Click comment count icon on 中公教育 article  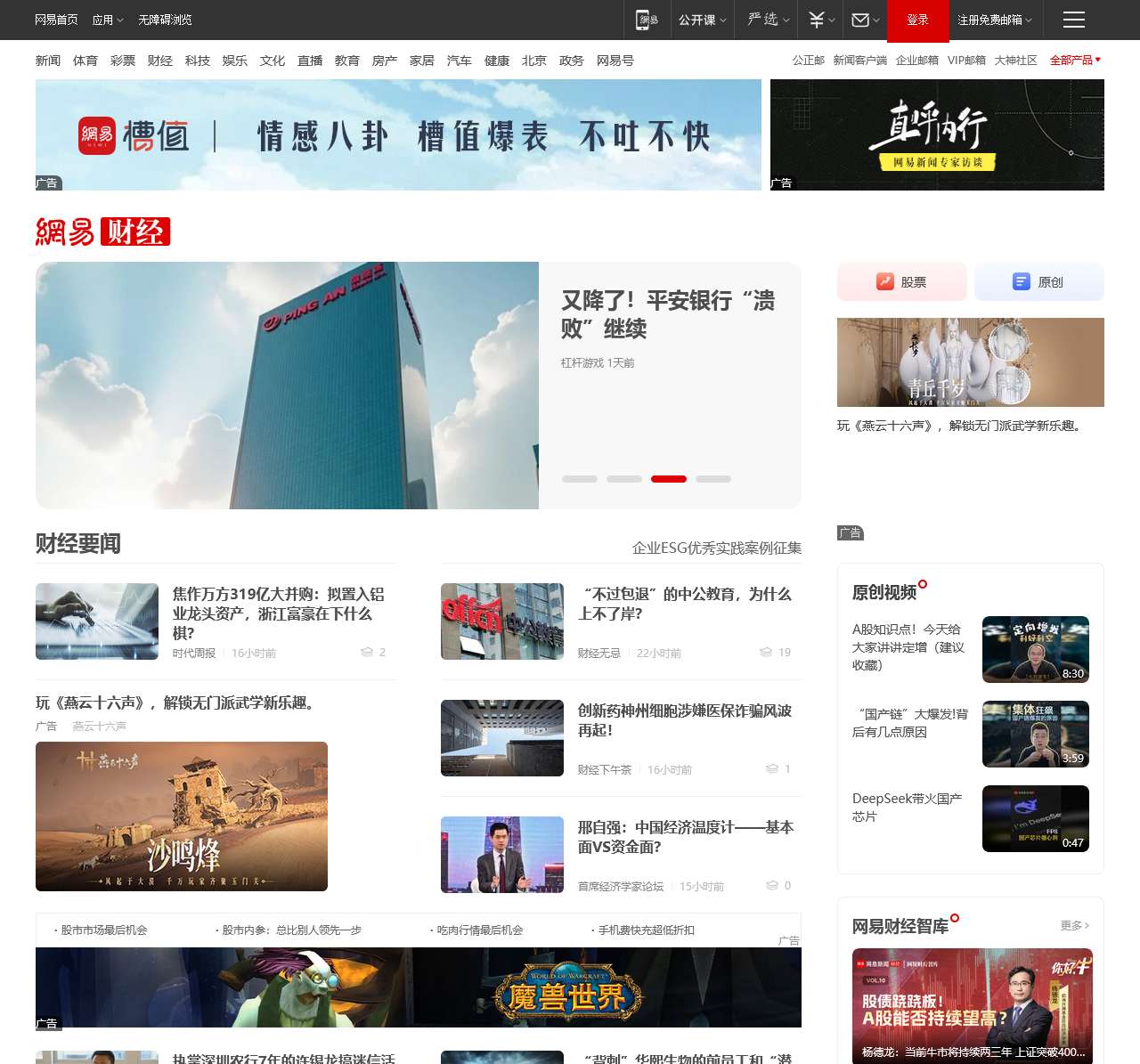(x=766, y=653)
